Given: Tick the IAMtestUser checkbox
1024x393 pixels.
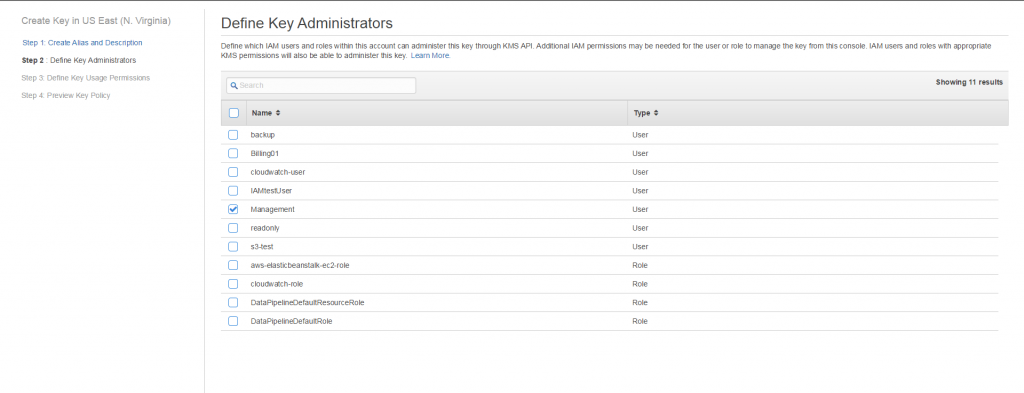Looking at the screenshot, I should [233, 191].
